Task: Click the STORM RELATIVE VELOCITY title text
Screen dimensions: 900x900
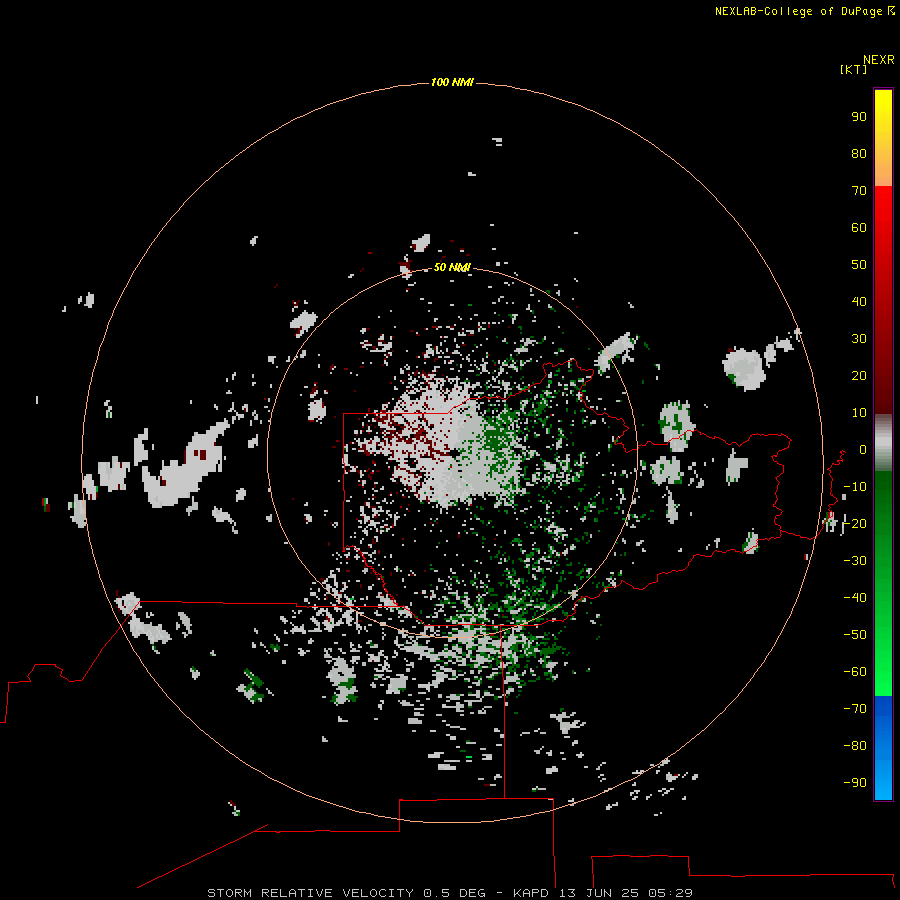Action: (310, 893)
